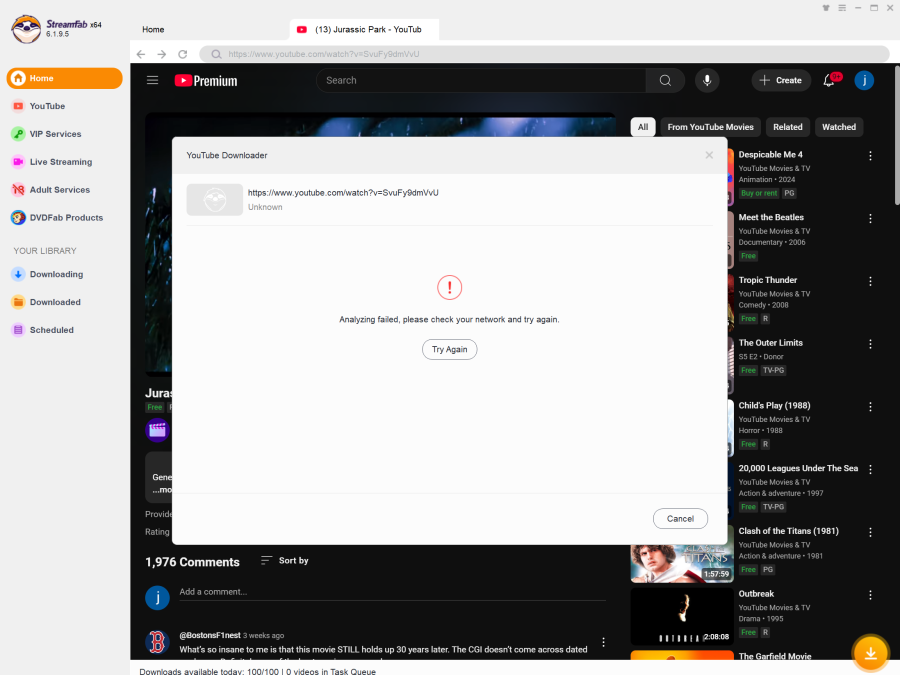The height and width of the screenshot is (675, 900).
Task: Click the dialog's video placeholder thumbnail
Action: tap(215, 200)
